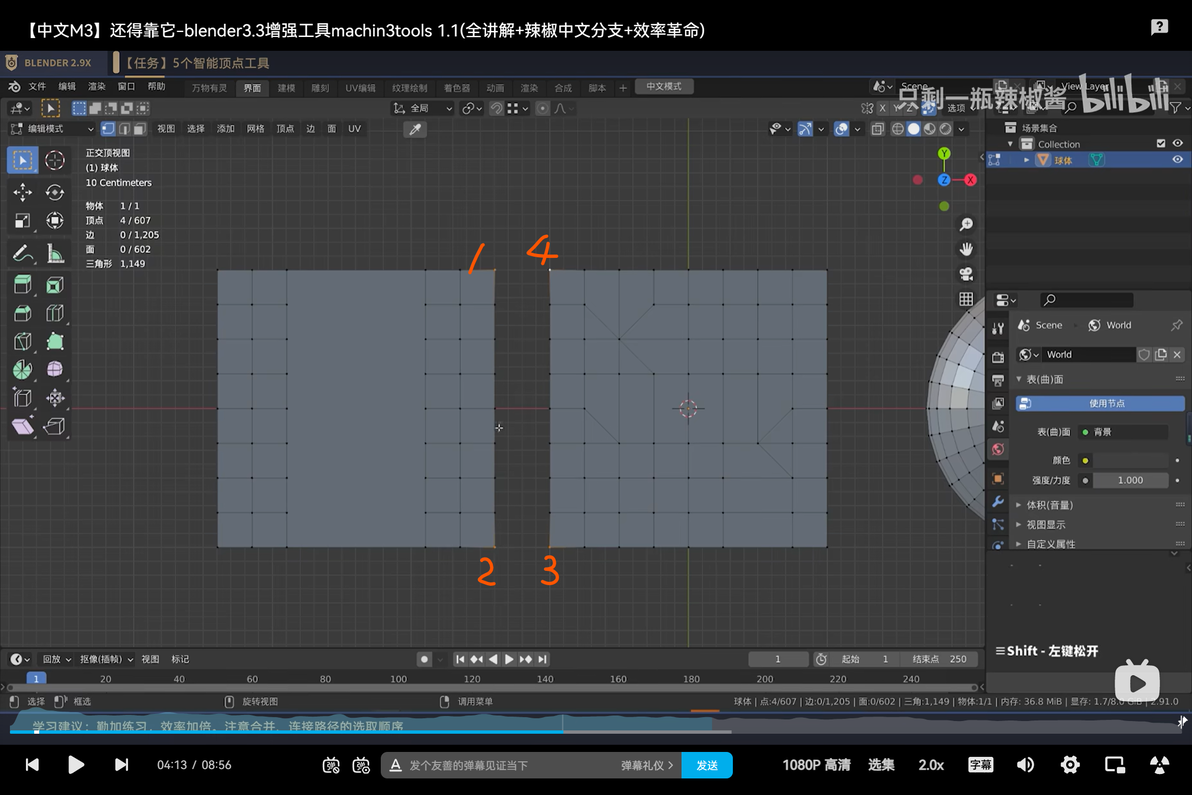Open the 文件 menu
1192x795 pixels.
pyautogui.click(x=37, y=87)
